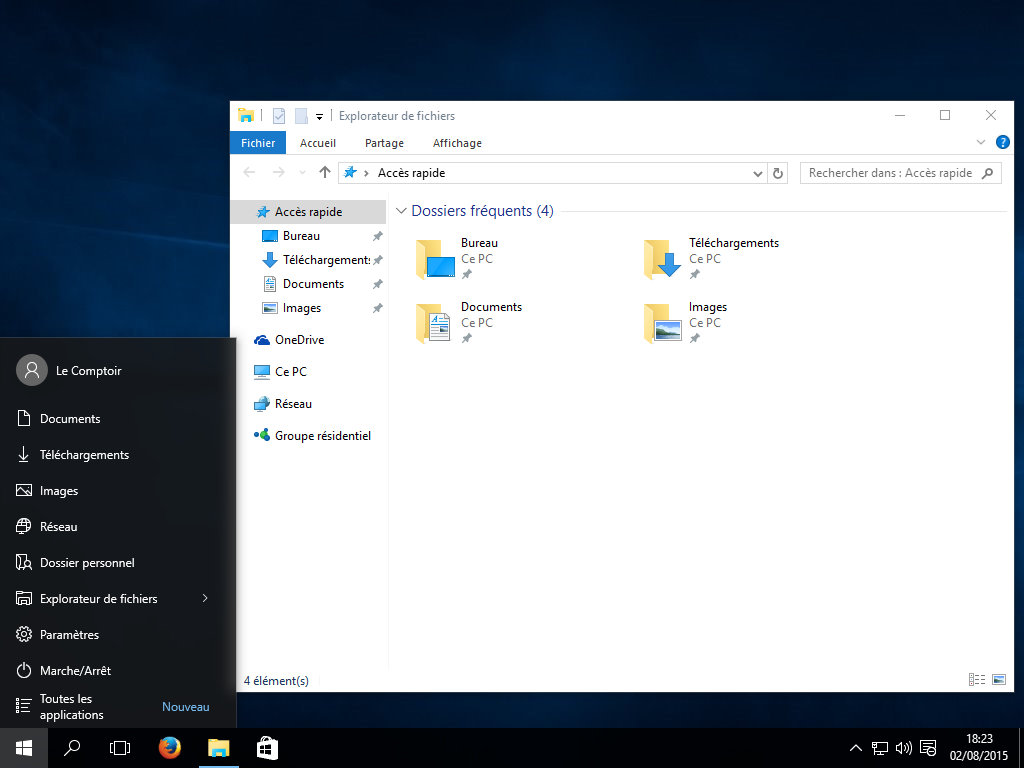Open Task View from the taskbar
Screen dimensions: 1024x768
coord(120,747)
